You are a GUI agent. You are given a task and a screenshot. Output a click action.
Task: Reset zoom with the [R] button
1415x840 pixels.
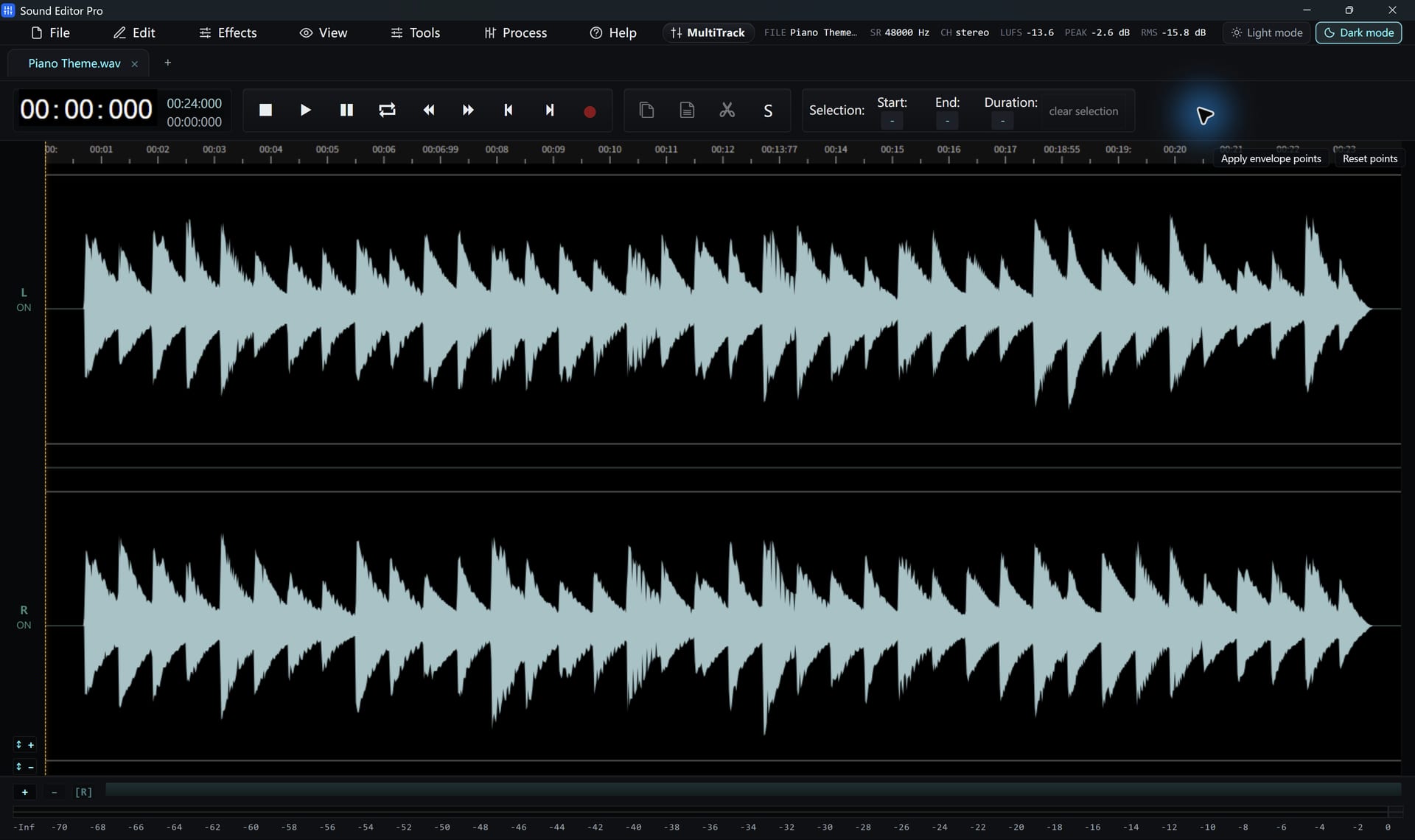[83, 792]
